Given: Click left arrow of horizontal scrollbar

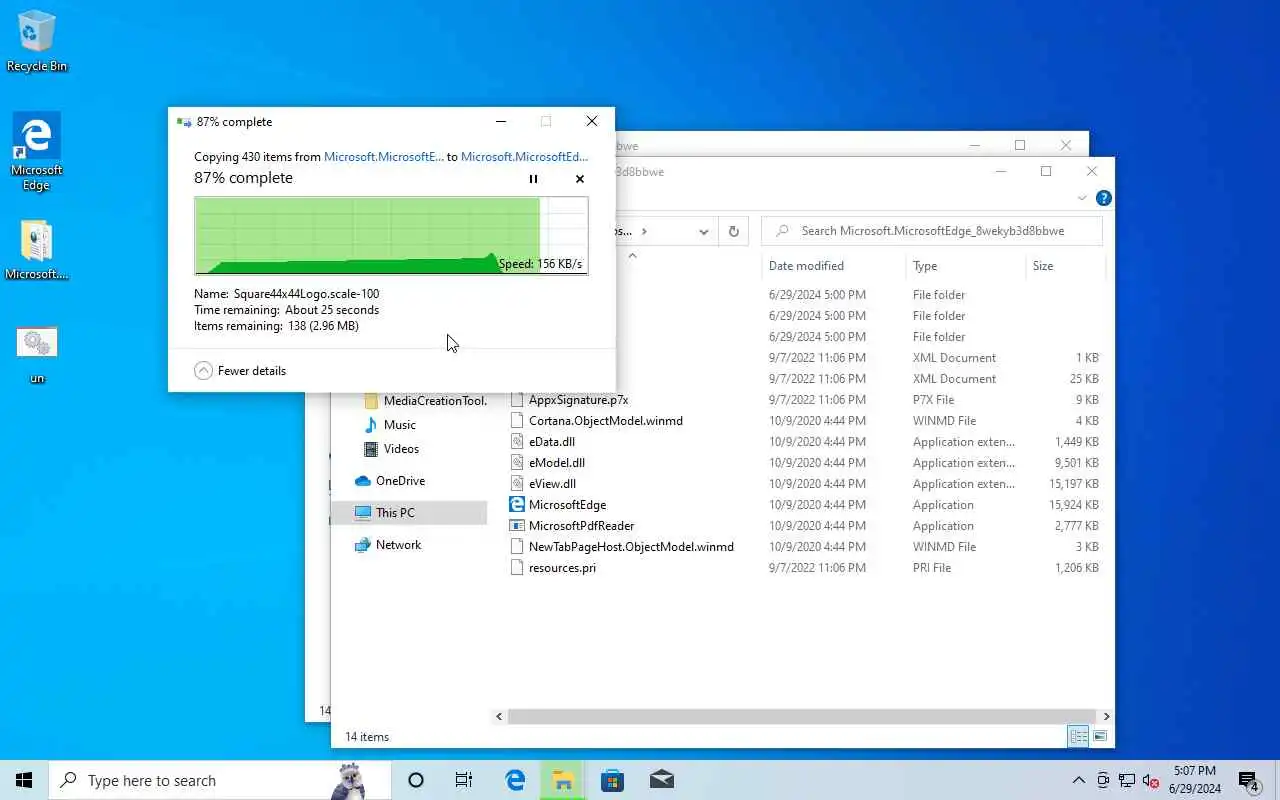Looking at the screenshot, I should 500,716.
